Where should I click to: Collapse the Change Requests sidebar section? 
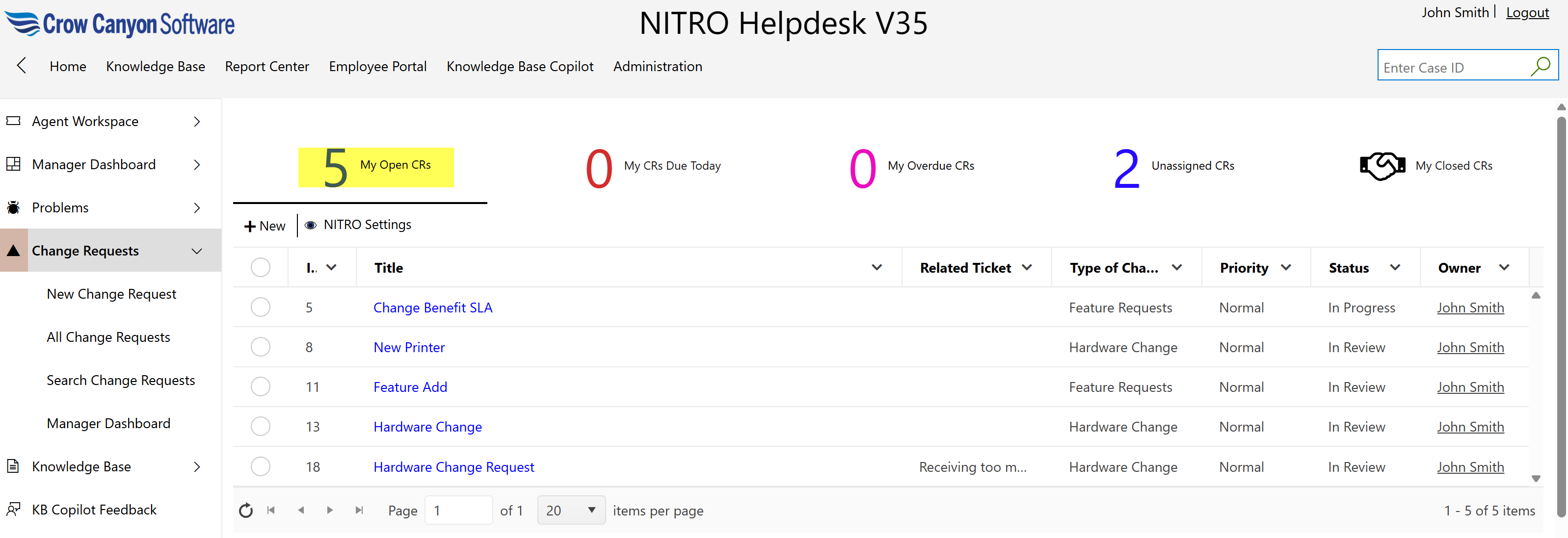197,251
